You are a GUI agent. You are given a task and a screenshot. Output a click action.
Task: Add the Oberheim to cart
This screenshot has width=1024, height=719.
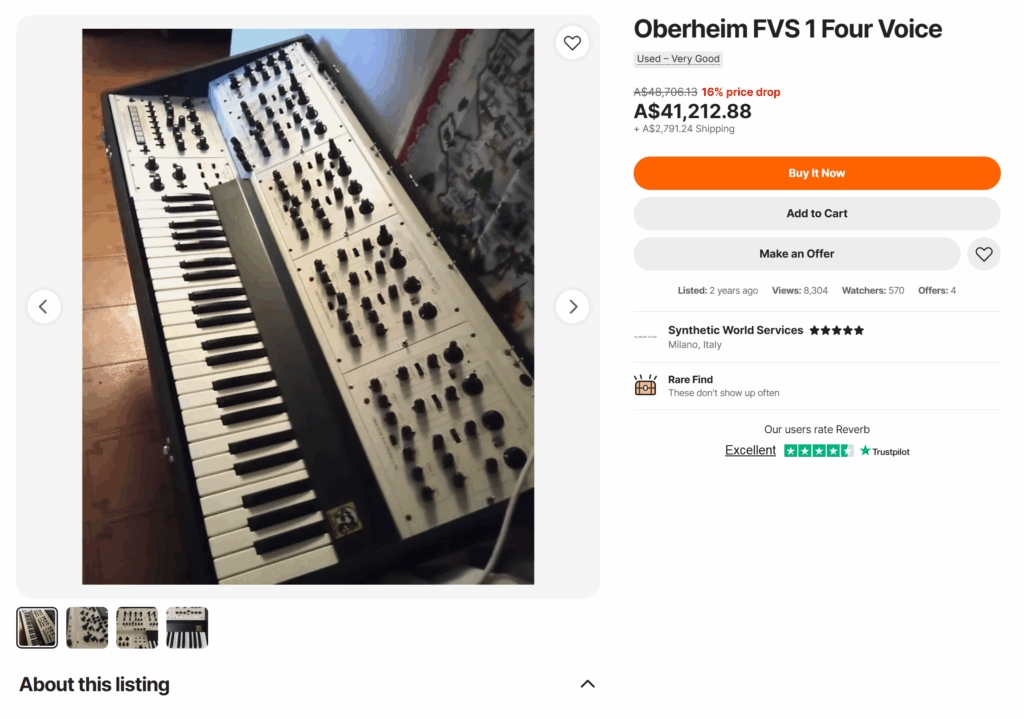(816, 213)
